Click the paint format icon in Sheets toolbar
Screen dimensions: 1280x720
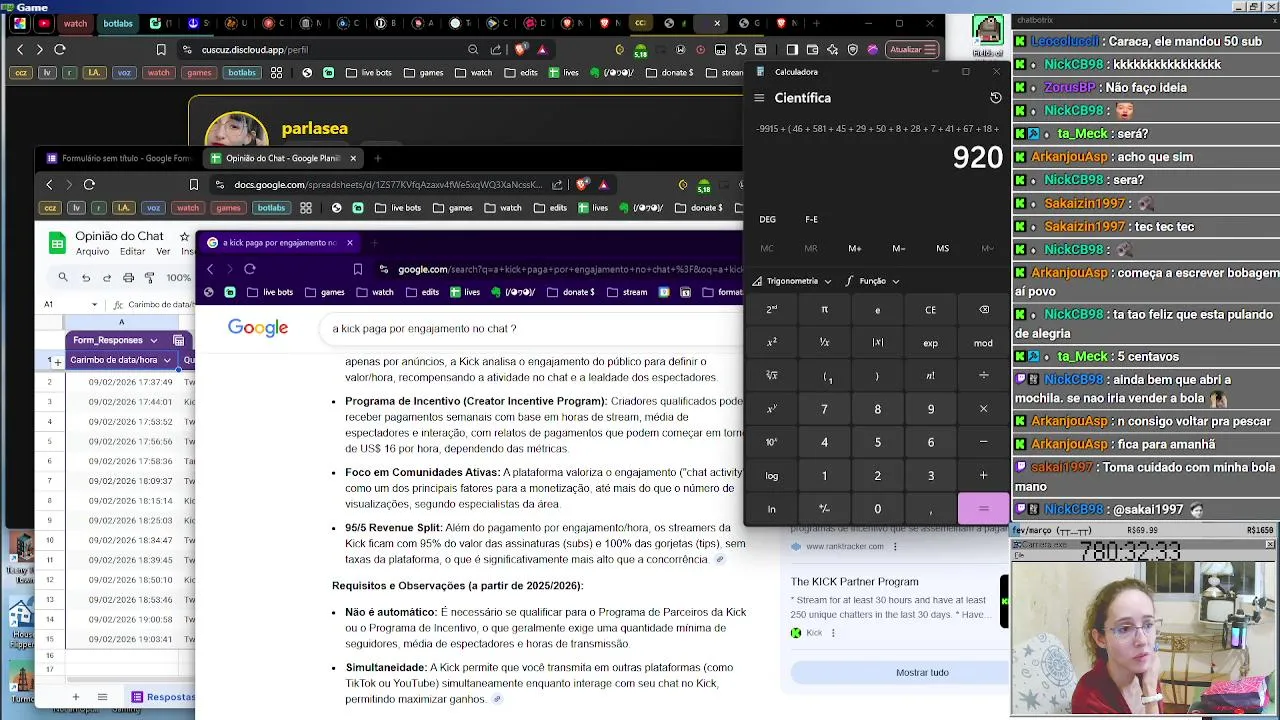[x=149, y=277]
